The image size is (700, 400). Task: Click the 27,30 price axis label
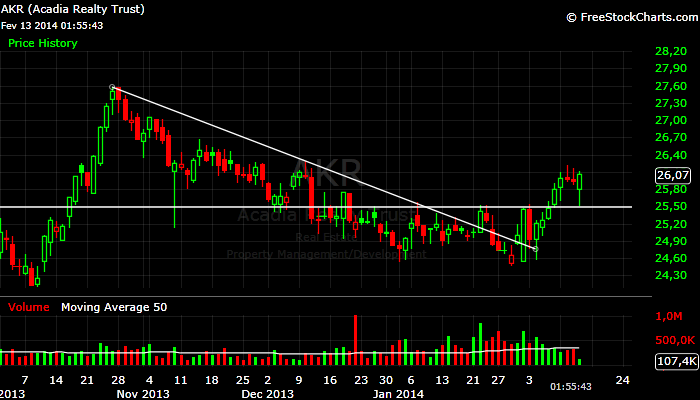671,103
